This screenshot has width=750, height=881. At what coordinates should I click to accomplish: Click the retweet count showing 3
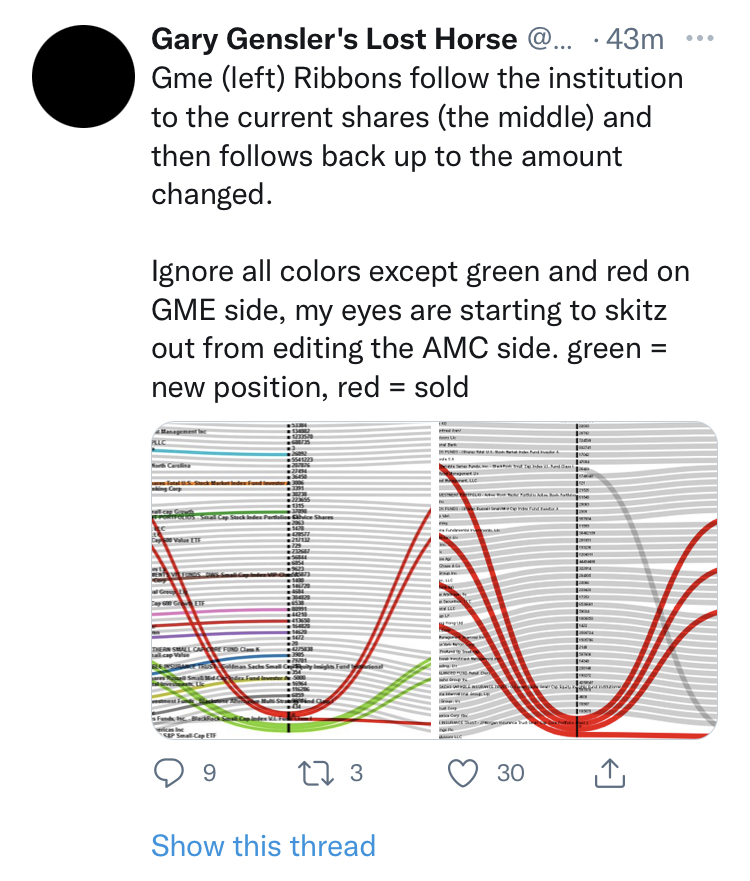click(x=356, y=772)
